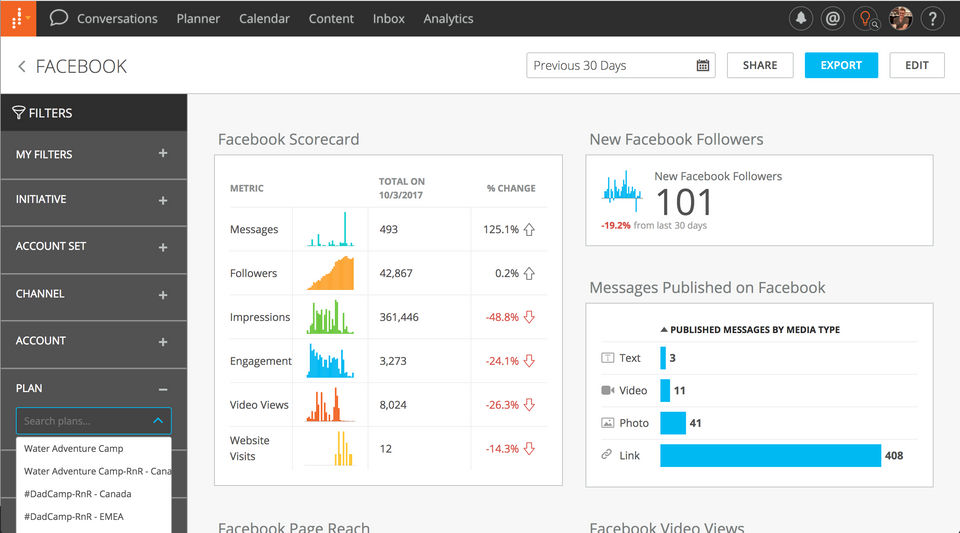The image size is (960, 533).
Task: Click Video Views total 8,024
Action: point(392,404)
